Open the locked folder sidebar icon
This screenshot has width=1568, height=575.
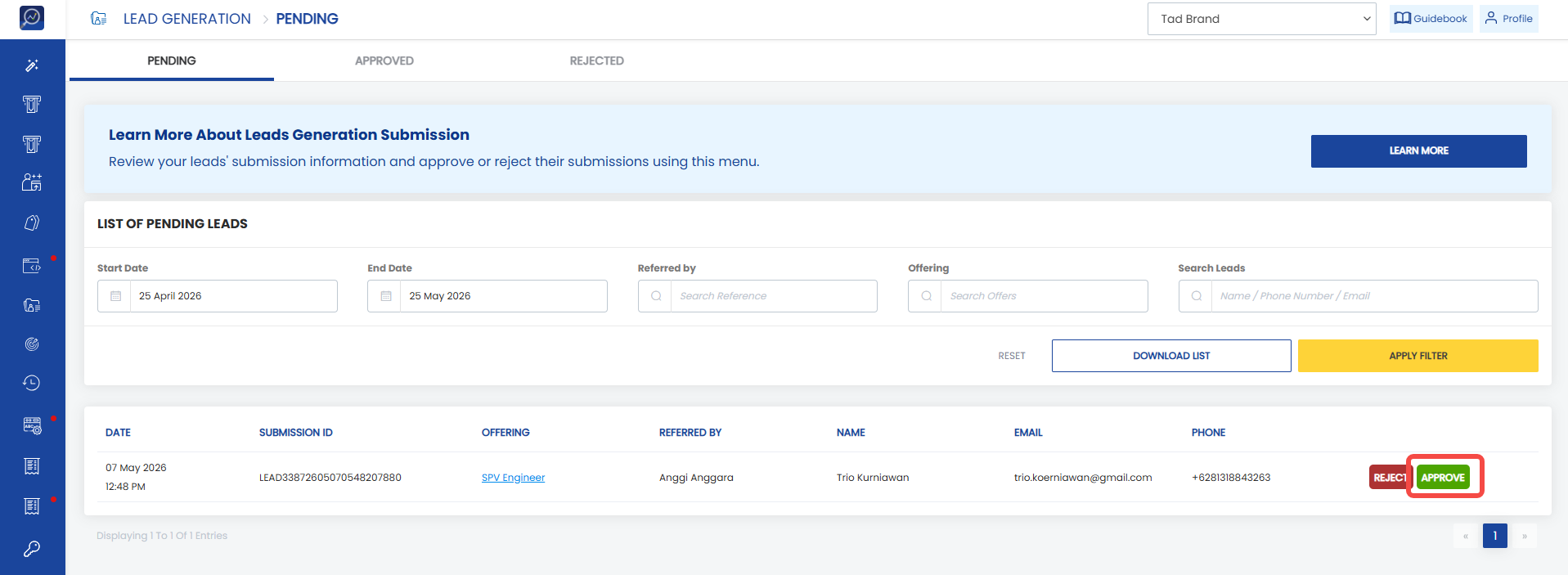32,305
